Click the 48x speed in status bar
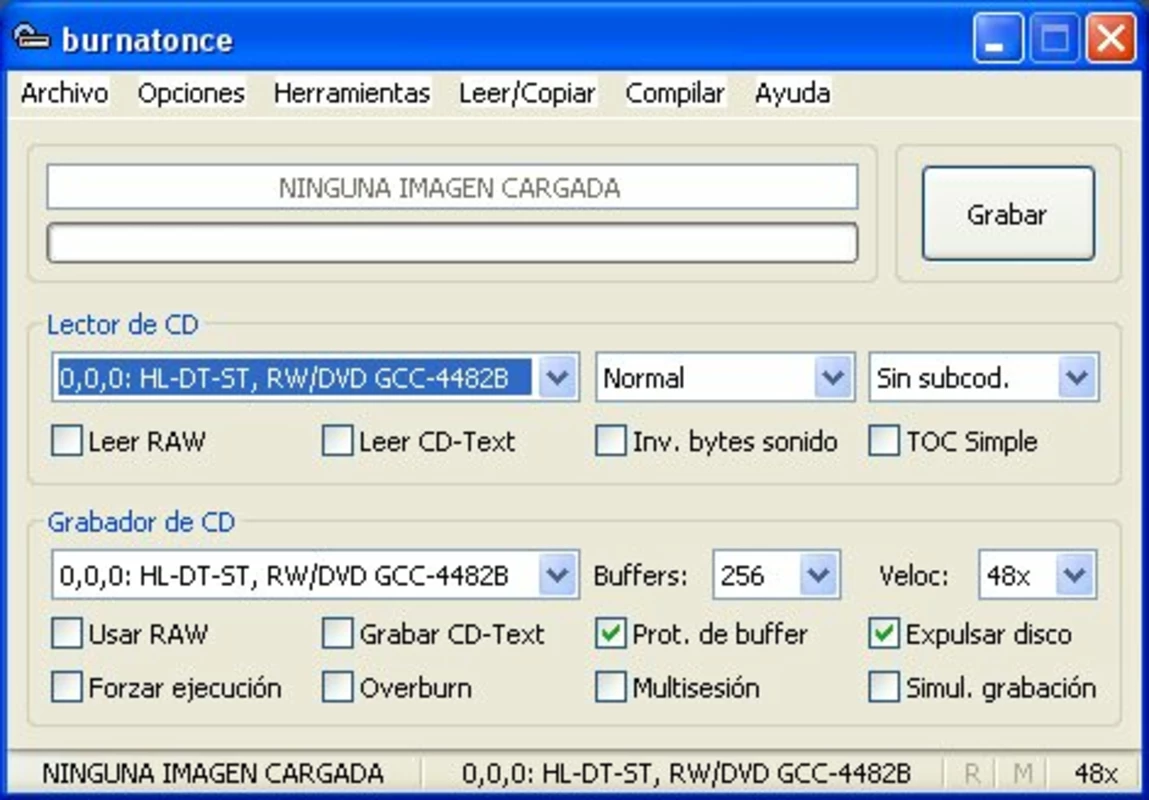 pos(1096,774)
